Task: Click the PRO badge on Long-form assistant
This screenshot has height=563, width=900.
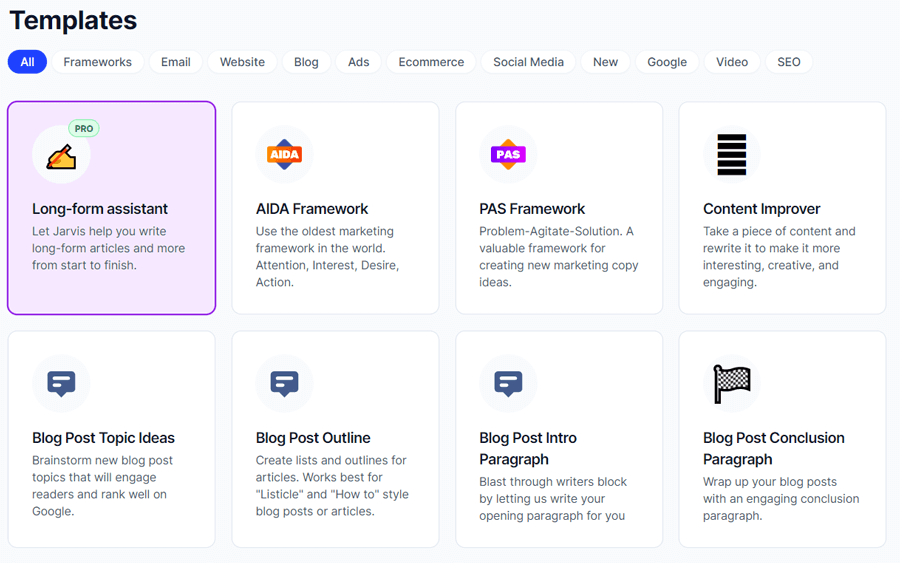Action: coord(84,129)
